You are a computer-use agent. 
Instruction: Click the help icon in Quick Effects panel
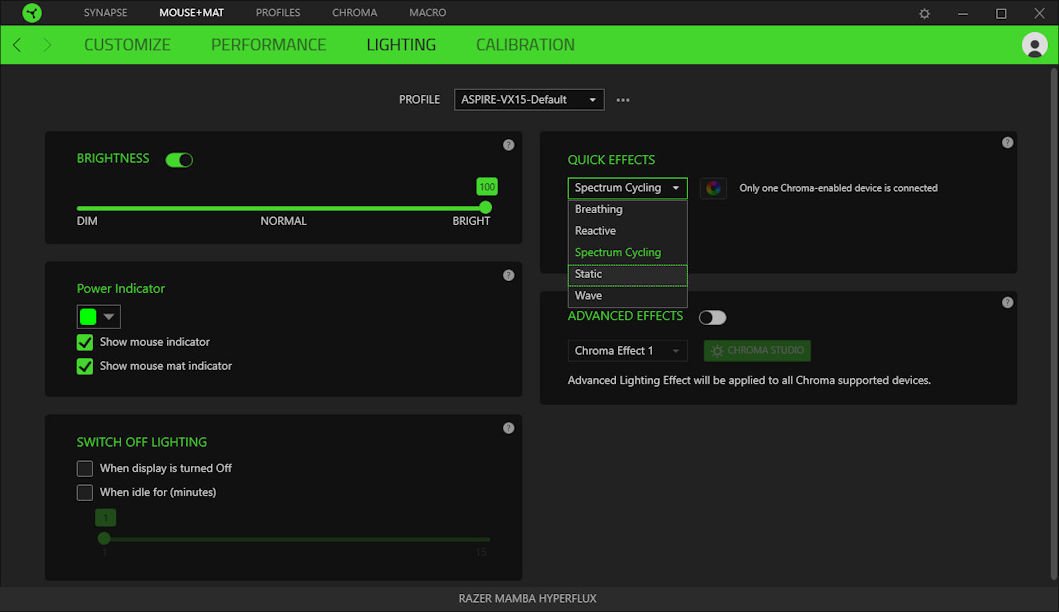1007,143
